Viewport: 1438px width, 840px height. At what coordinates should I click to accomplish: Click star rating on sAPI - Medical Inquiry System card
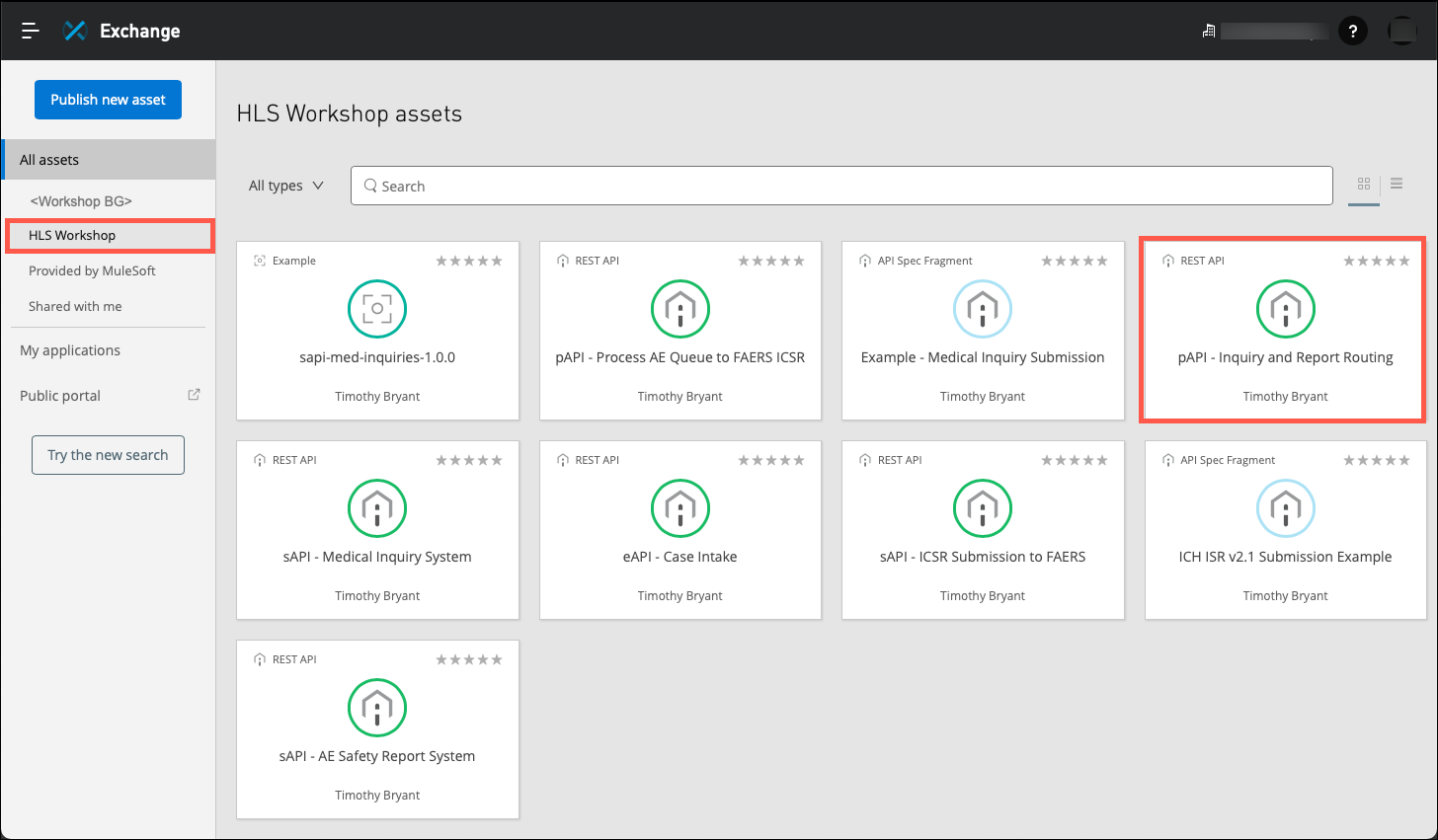pos(469,460)
